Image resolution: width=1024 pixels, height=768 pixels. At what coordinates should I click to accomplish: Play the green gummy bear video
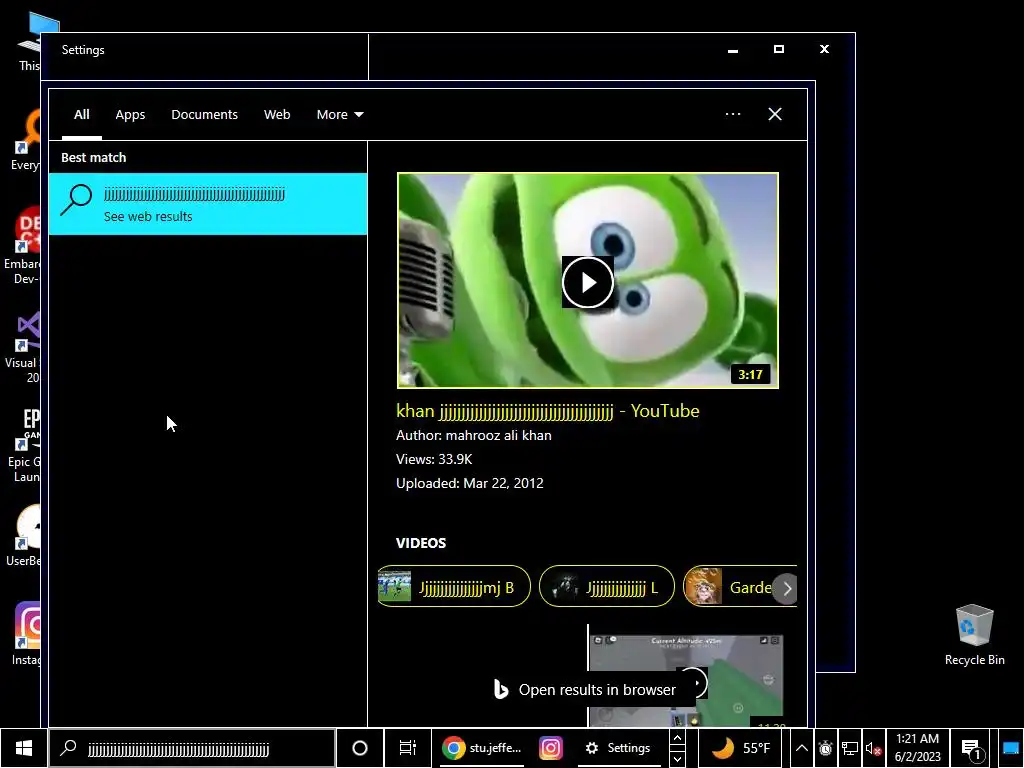(x=588, y=281)
